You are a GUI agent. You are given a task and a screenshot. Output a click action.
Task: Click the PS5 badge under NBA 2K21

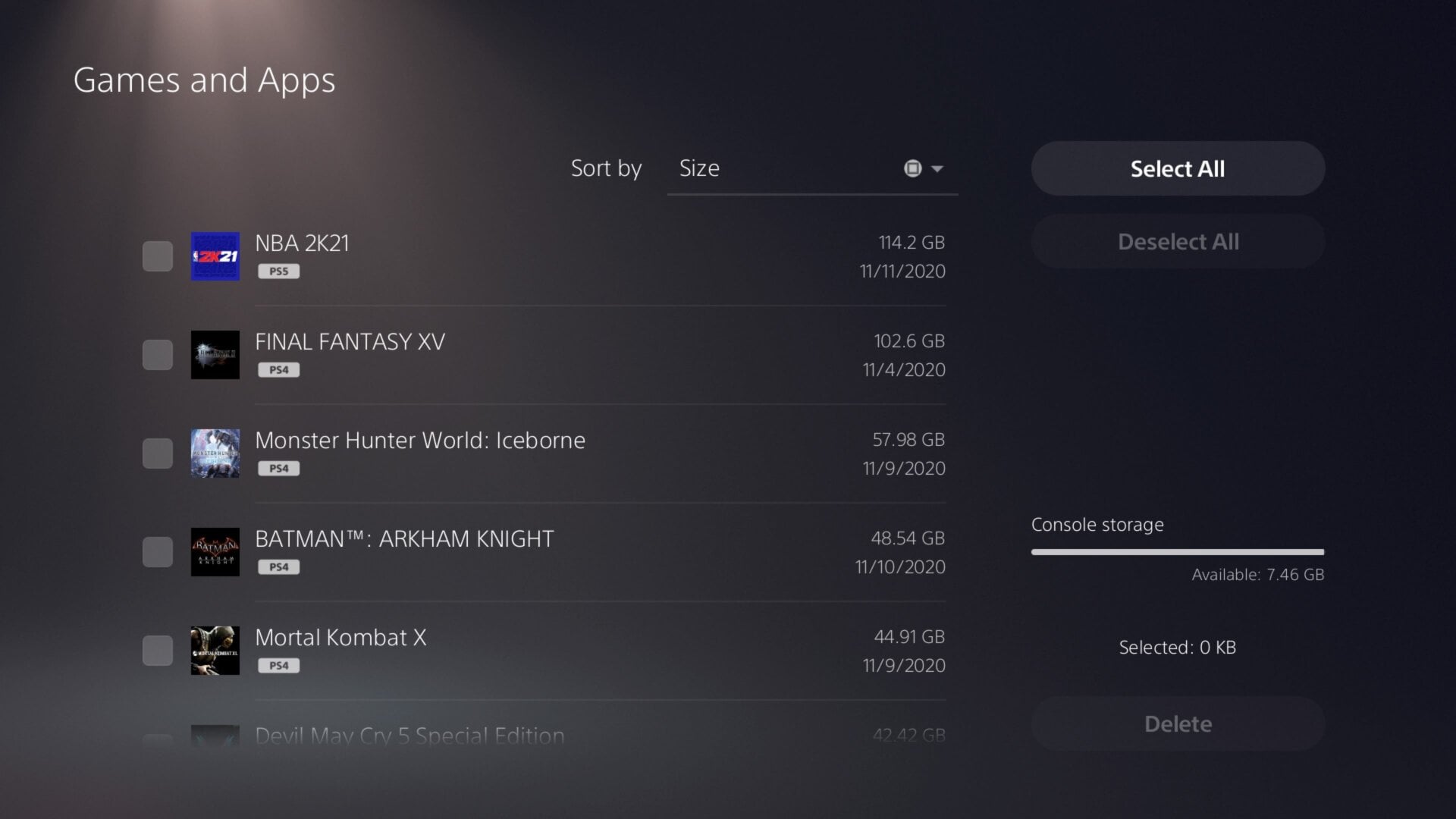[278, 271]
